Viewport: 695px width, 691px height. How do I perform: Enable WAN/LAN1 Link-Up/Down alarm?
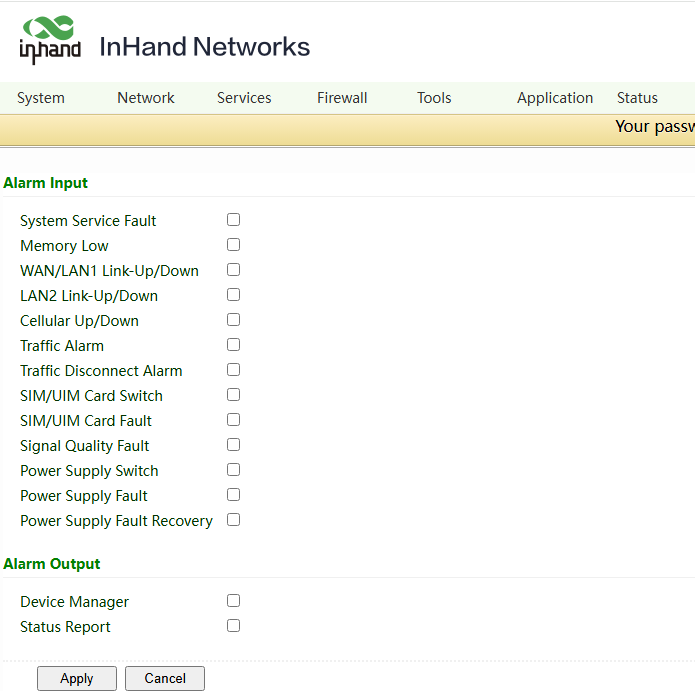[x=233, y=270]
